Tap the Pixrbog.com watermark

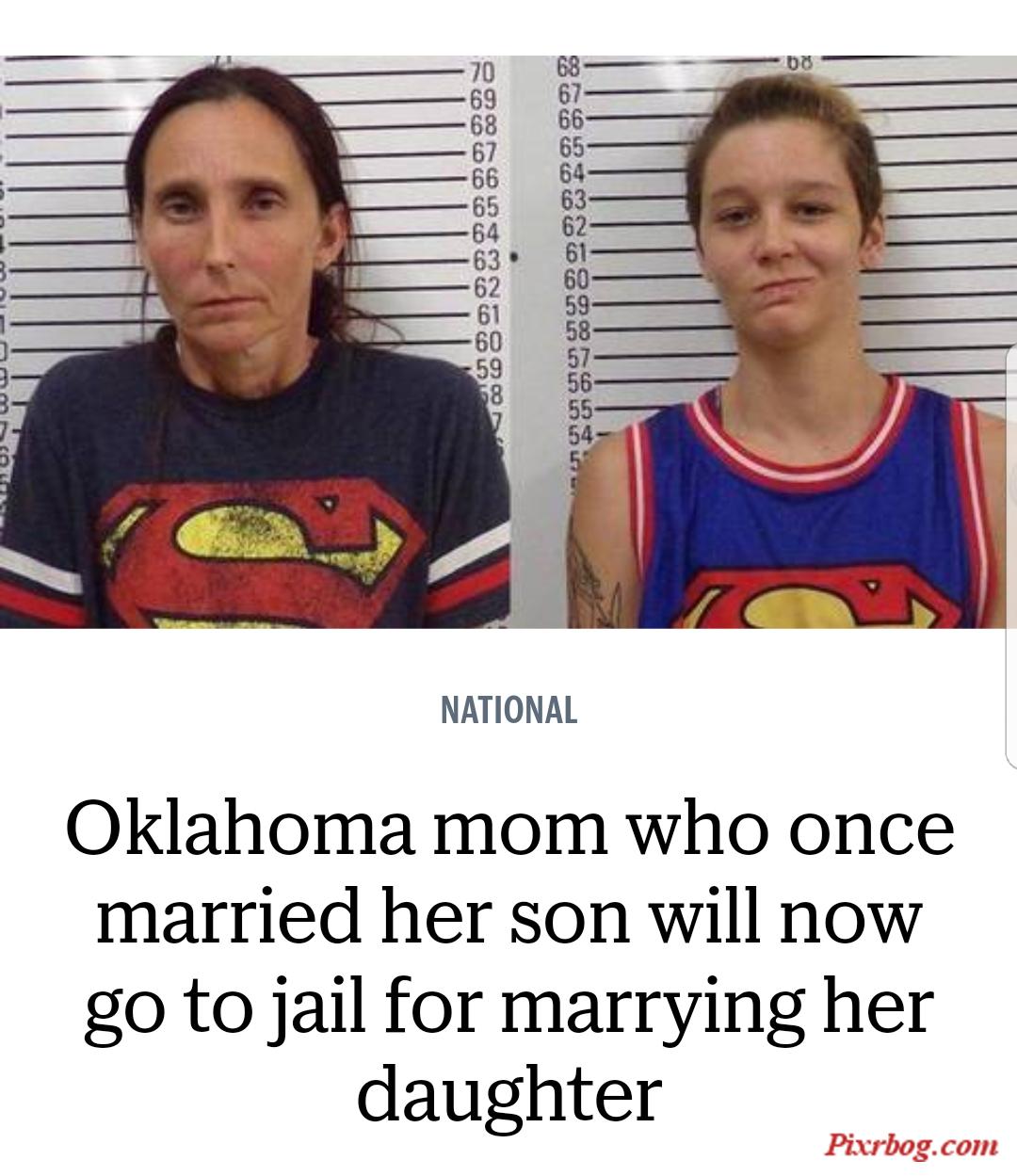point(912,1146)
